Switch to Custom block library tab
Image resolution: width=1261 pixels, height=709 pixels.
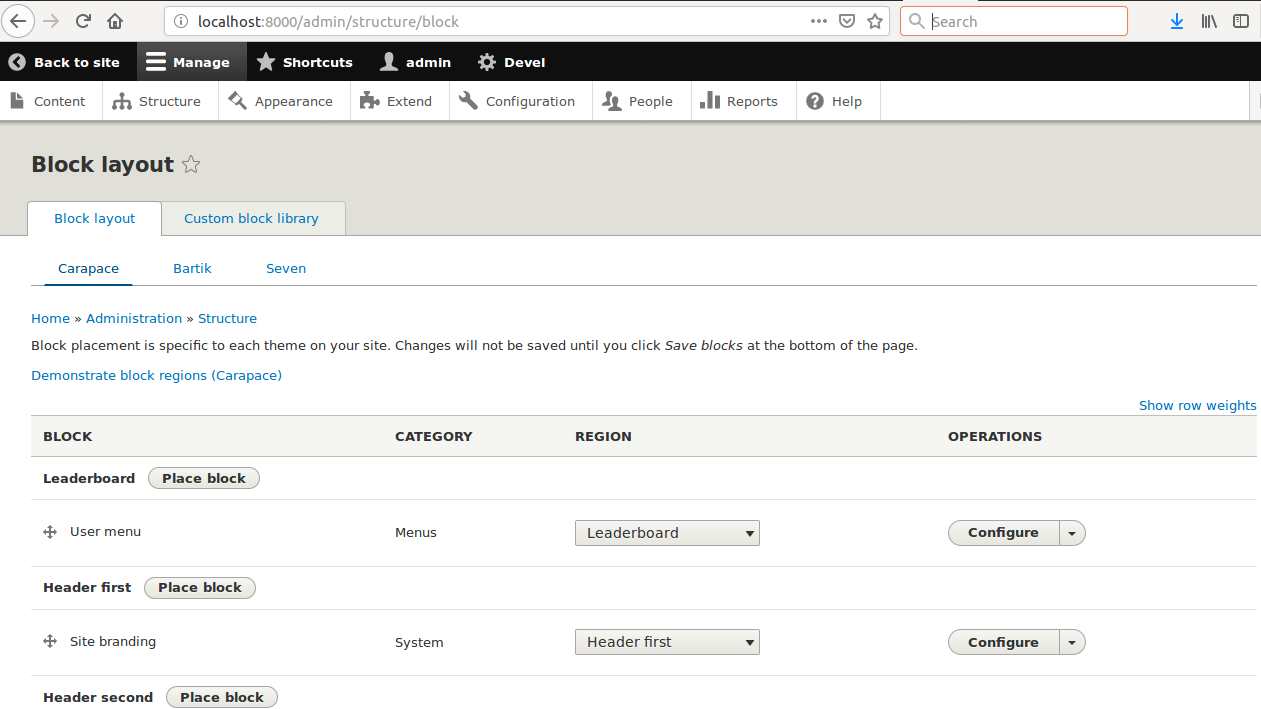(x=251, y=219)
